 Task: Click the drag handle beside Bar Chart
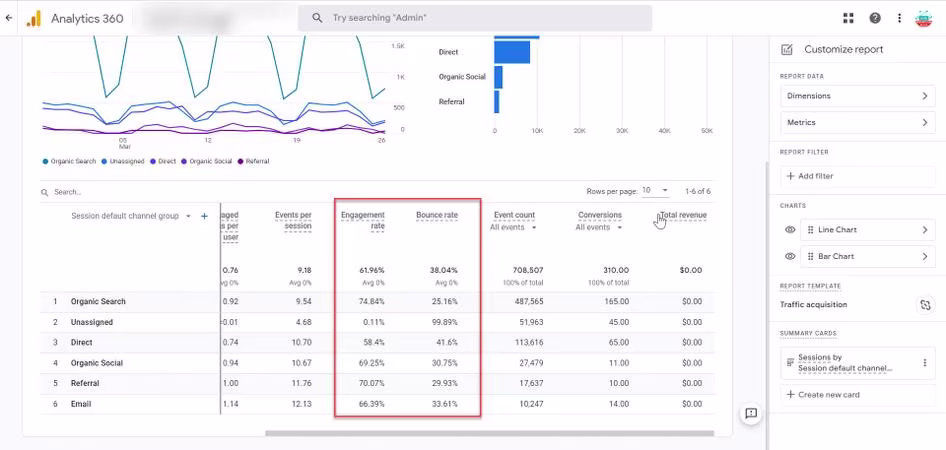810,256
